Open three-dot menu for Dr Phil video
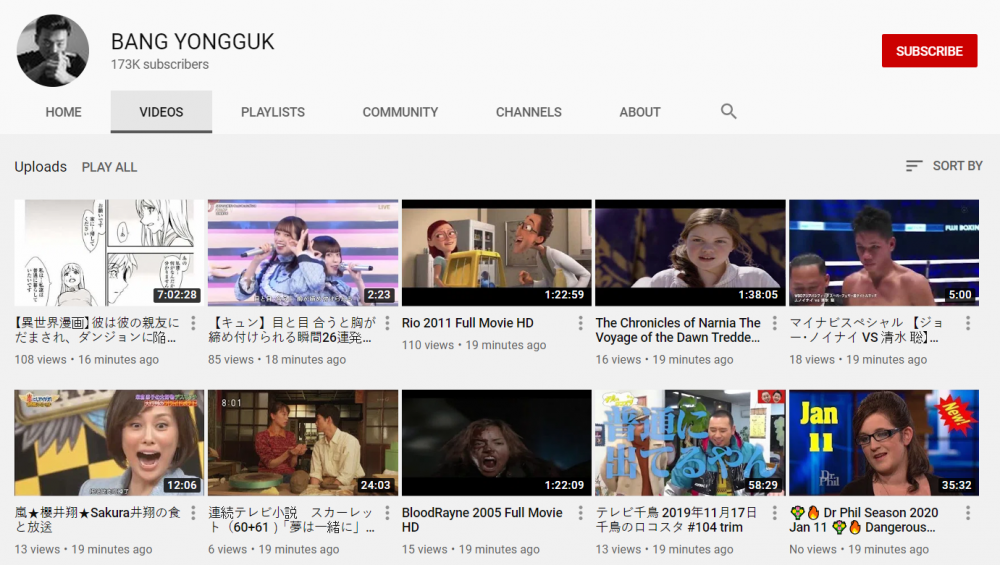This screenshot has height=565, width=1000. (x=967, y=513)
